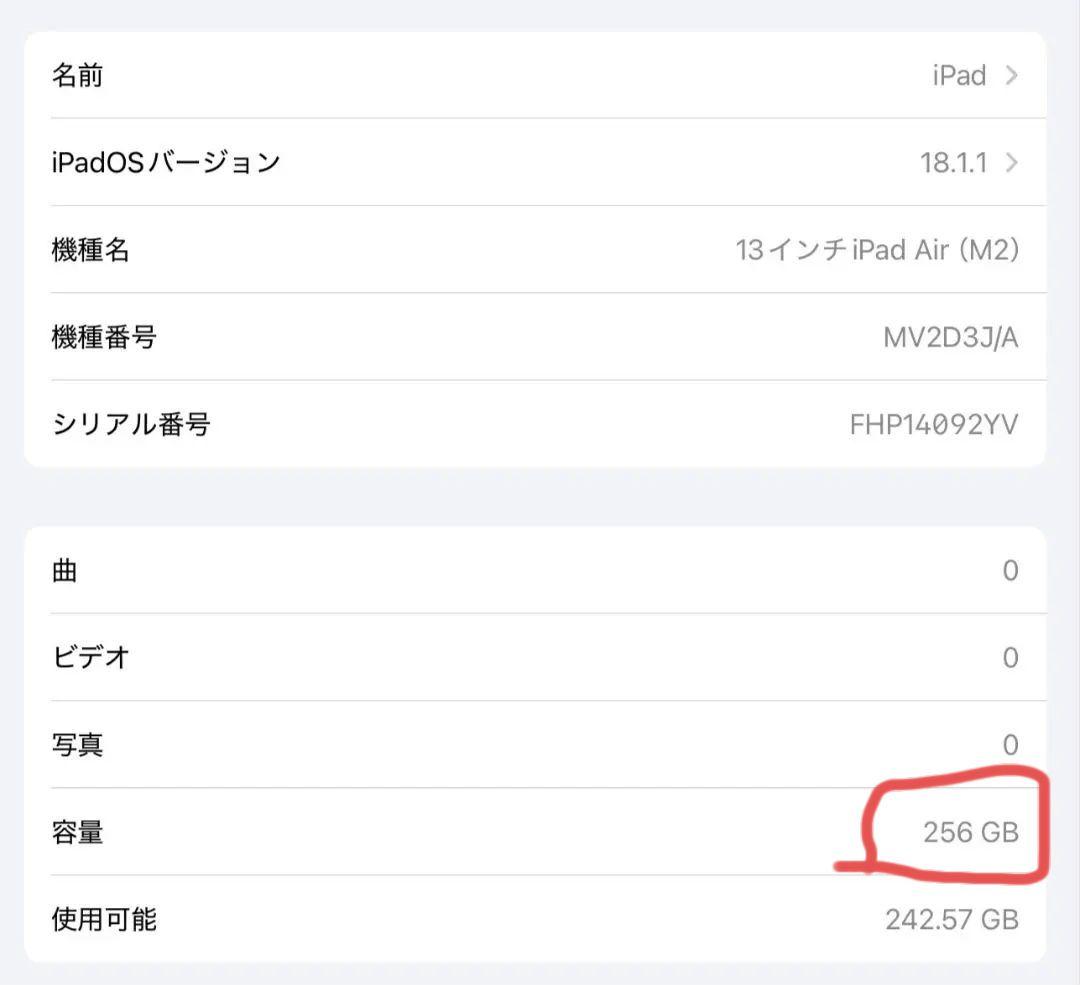Tap the iPad name value text
1080x985 pixels.
click(x=957, y=75)
